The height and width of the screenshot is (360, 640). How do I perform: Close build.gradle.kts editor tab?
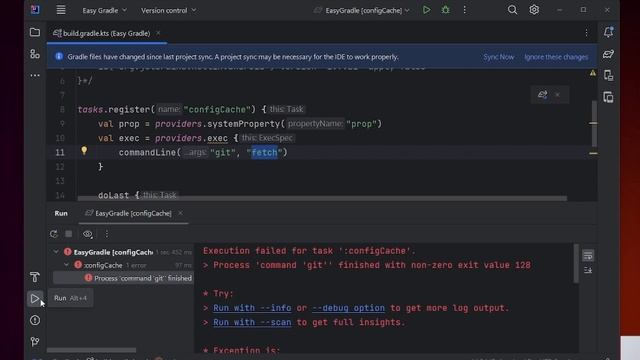pos(158,33)
